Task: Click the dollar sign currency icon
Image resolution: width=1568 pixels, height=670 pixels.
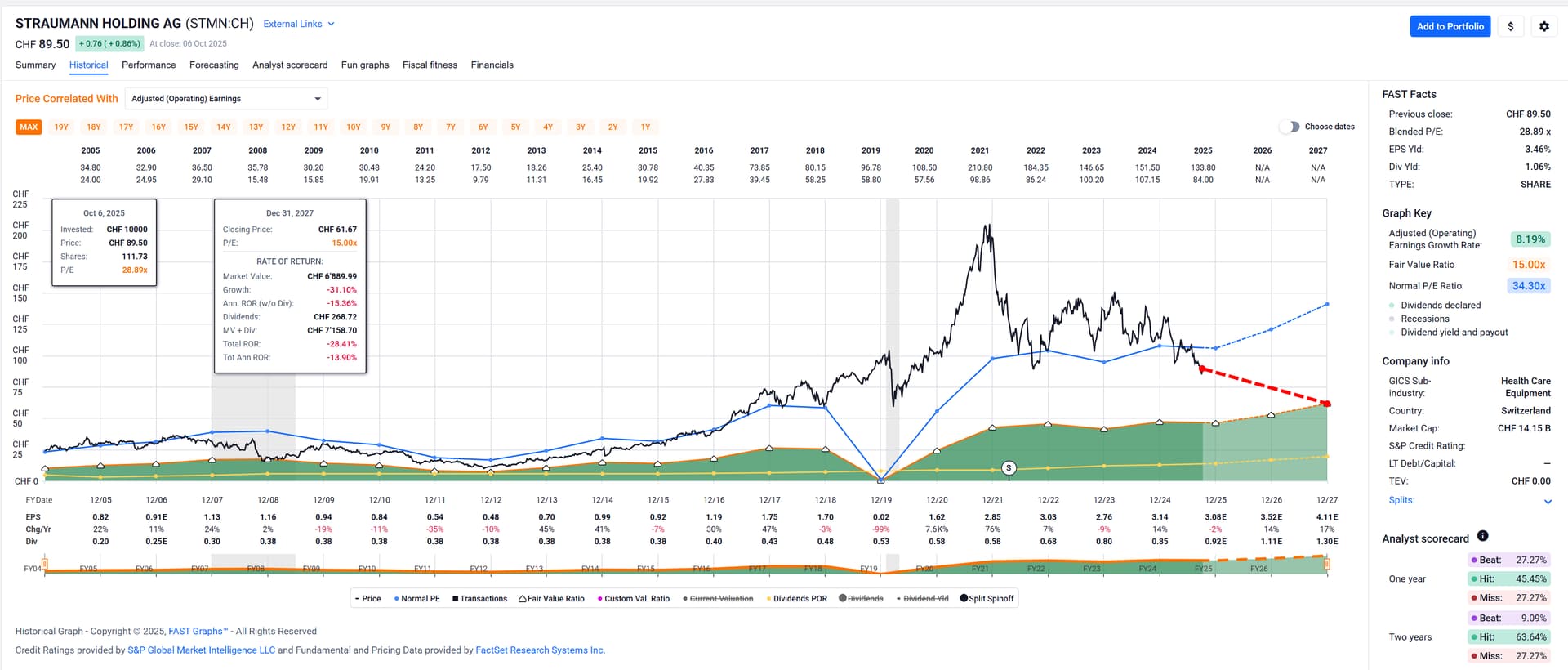Action: tap(1510, 26)
